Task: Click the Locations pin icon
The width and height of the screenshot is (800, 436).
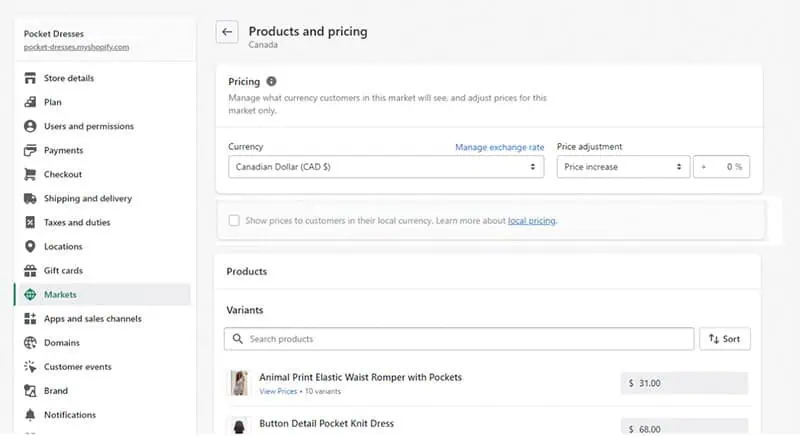Action: pyautogui.click(x=30, y=246)
